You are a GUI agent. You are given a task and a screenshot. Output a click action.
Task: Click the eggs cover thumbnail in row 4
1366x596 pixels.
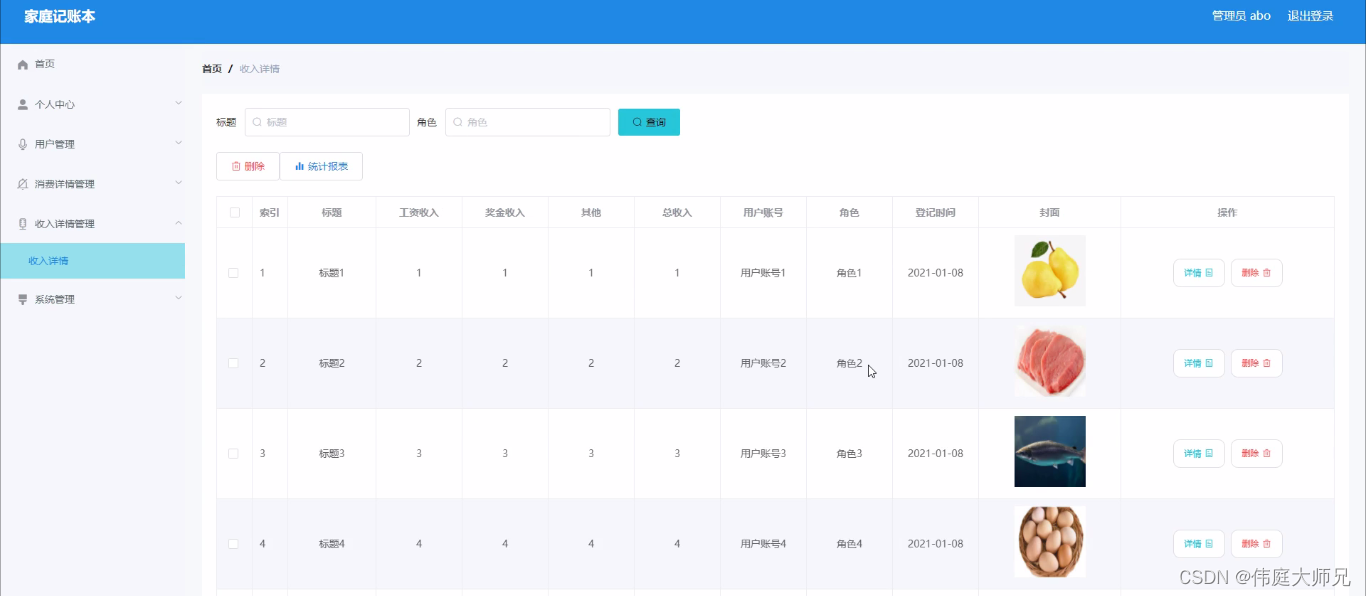tap(1050, 542)
